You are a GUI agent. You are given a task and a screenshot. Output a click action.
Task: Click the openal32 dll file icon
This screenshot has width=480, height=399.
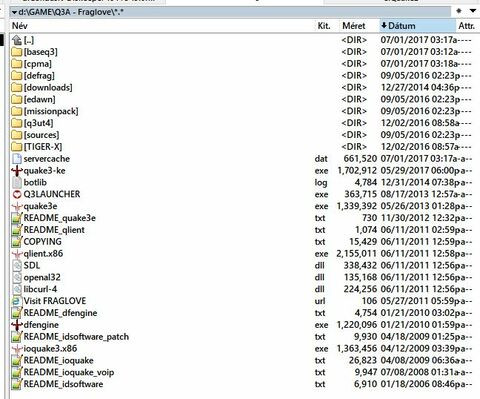(17, 277)
